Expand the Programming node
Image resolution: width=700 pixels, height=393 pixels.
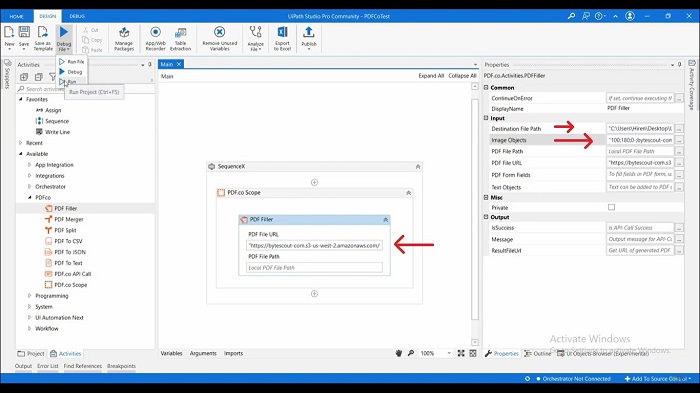30,296
